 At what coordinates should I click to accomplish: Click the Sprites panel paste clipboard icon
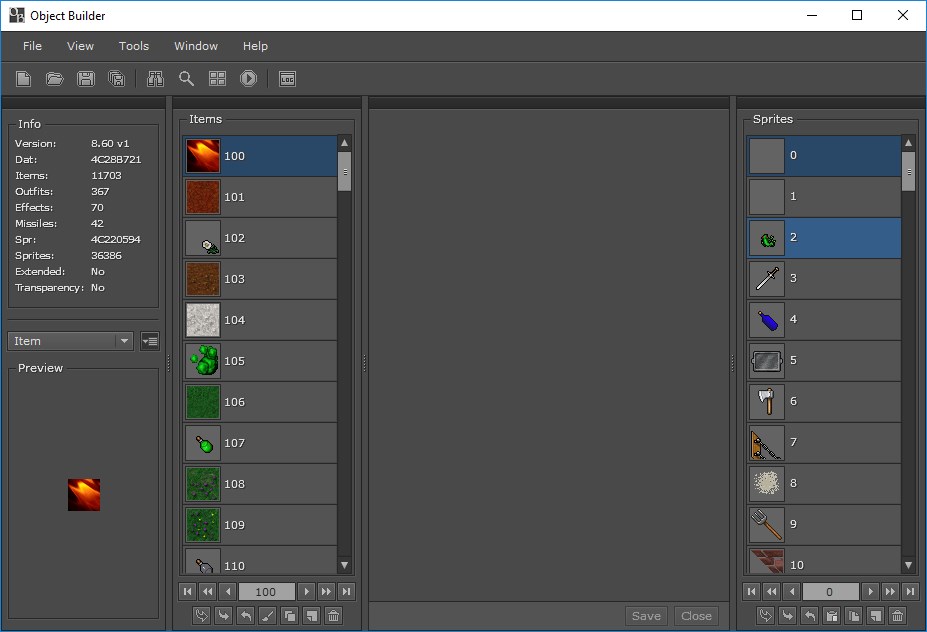(x=831, y=616)
